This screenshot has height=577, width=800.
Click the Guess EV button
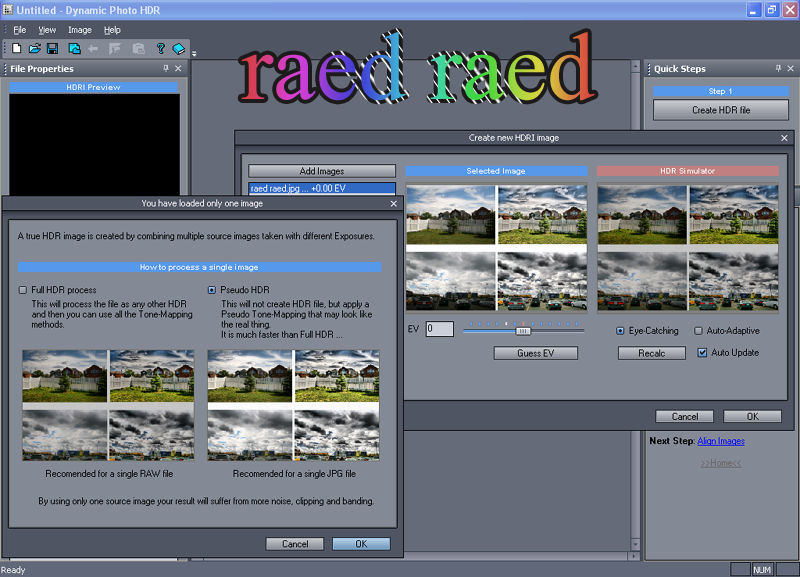536,353
